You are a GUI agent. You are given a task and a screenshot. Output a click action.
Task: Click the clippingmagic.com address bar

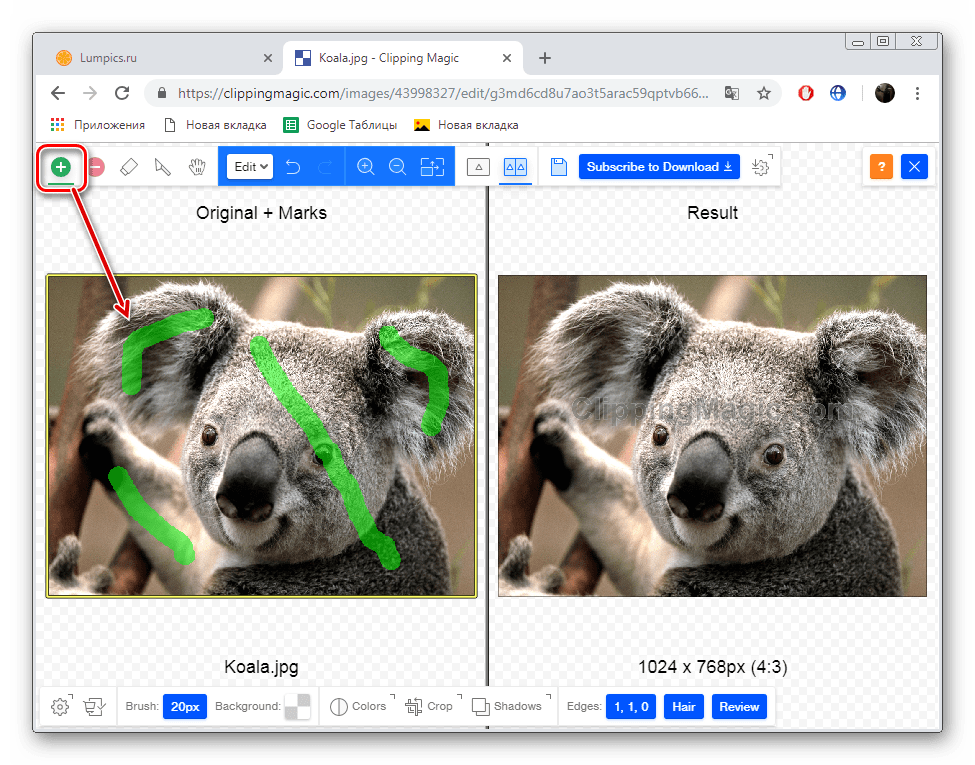(443, 93)
